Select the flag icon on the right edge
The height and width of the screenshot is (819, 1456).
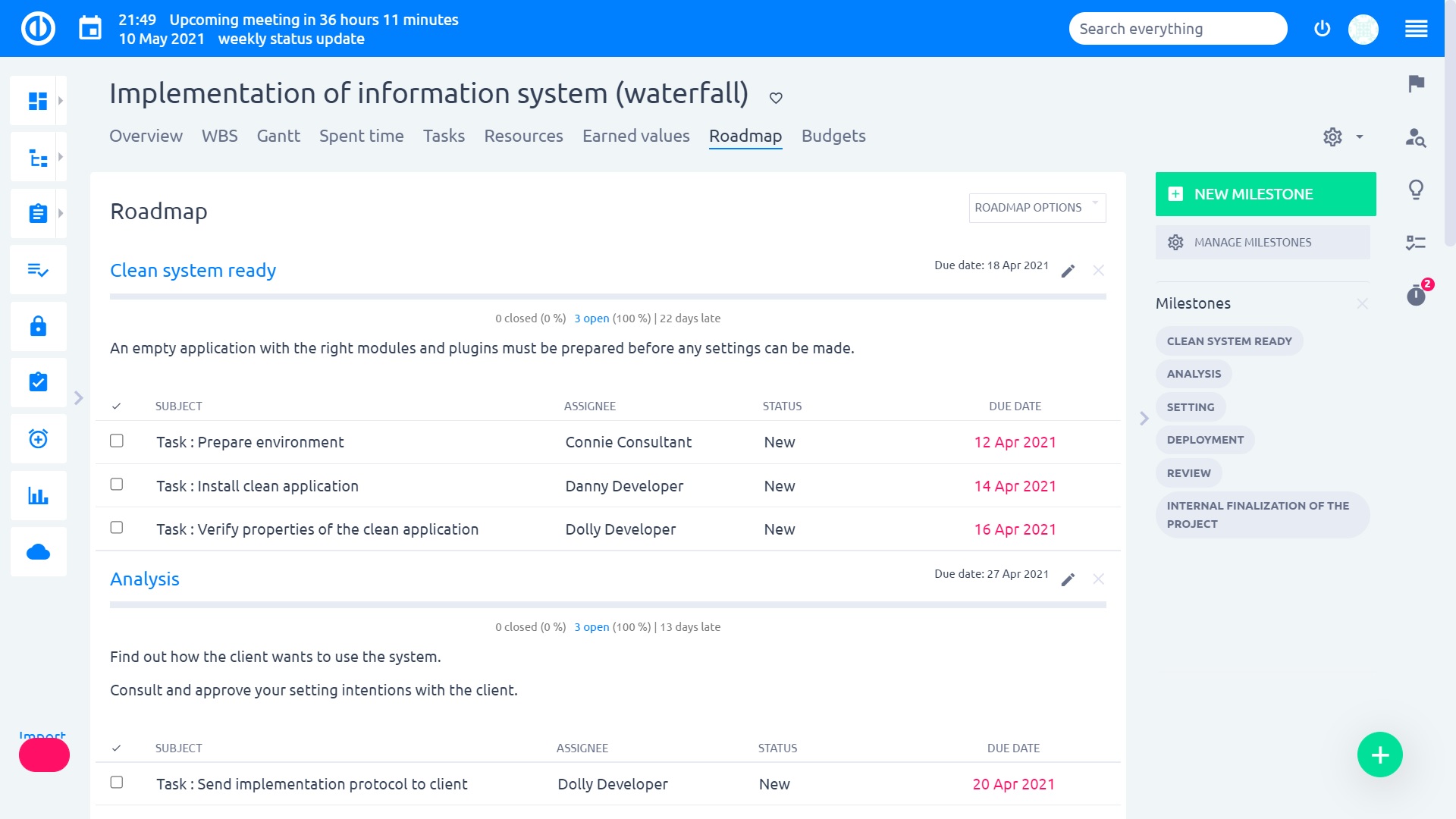1415,85
